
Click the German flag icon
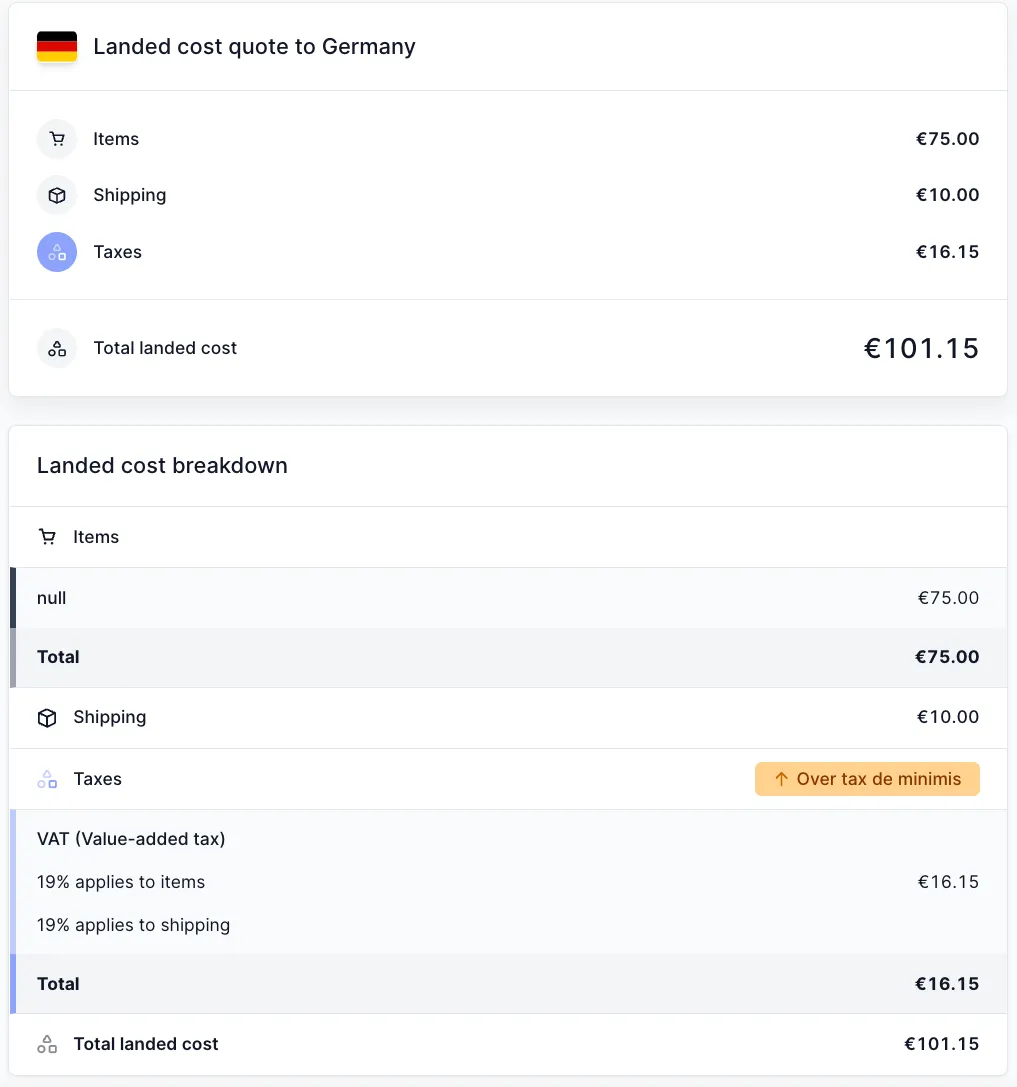[56, 45]
